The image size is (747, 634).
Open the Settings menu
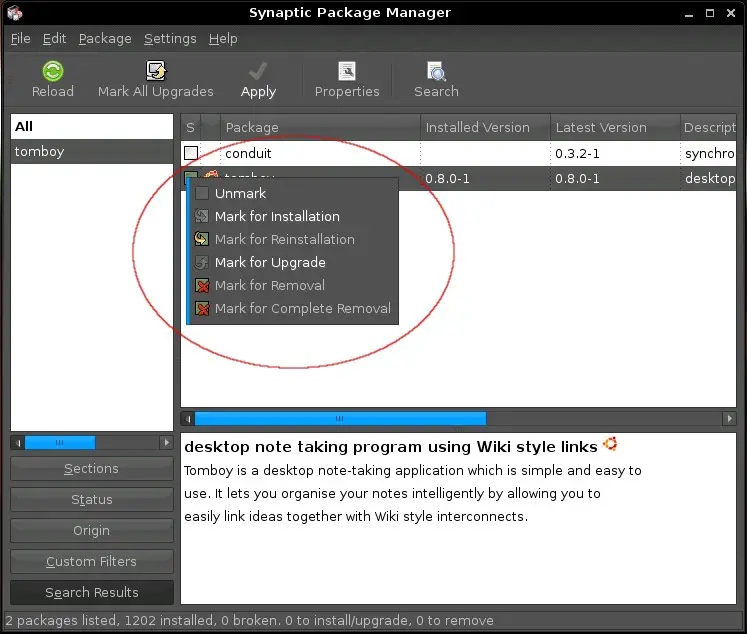[170, 39]
